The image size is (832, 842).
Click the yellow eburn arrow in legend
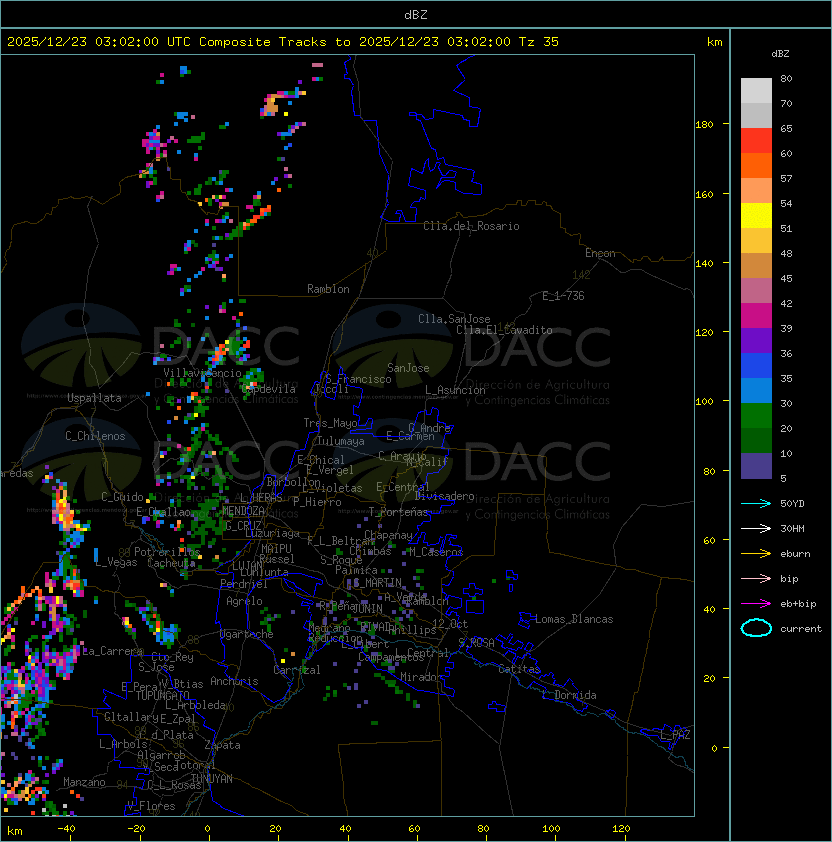pyautogui.click(x=756, y=553)
